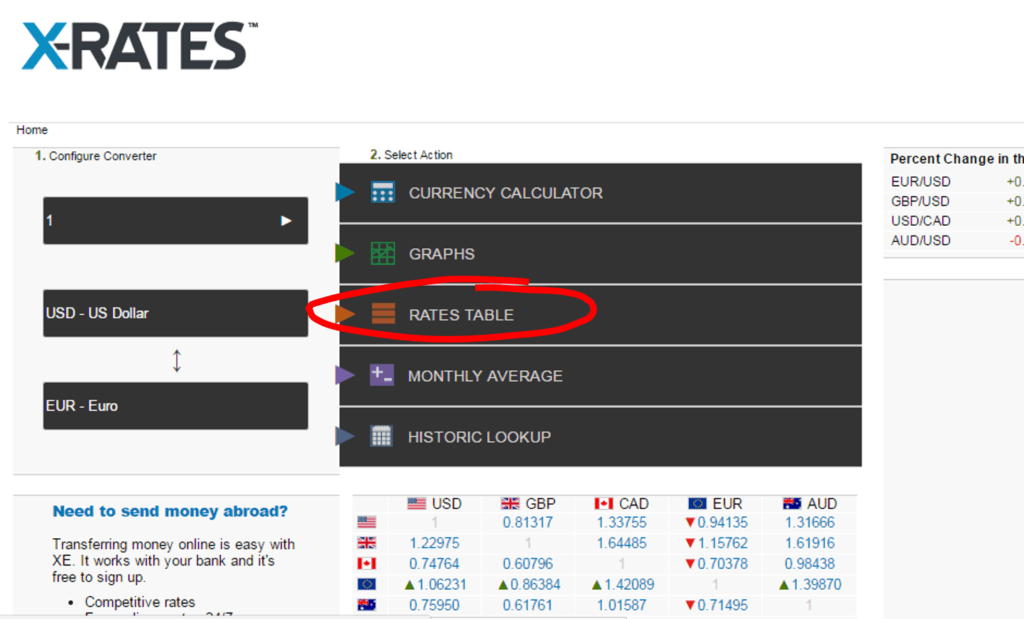Click the orange Rates Table icon

(x=382, y=315)
